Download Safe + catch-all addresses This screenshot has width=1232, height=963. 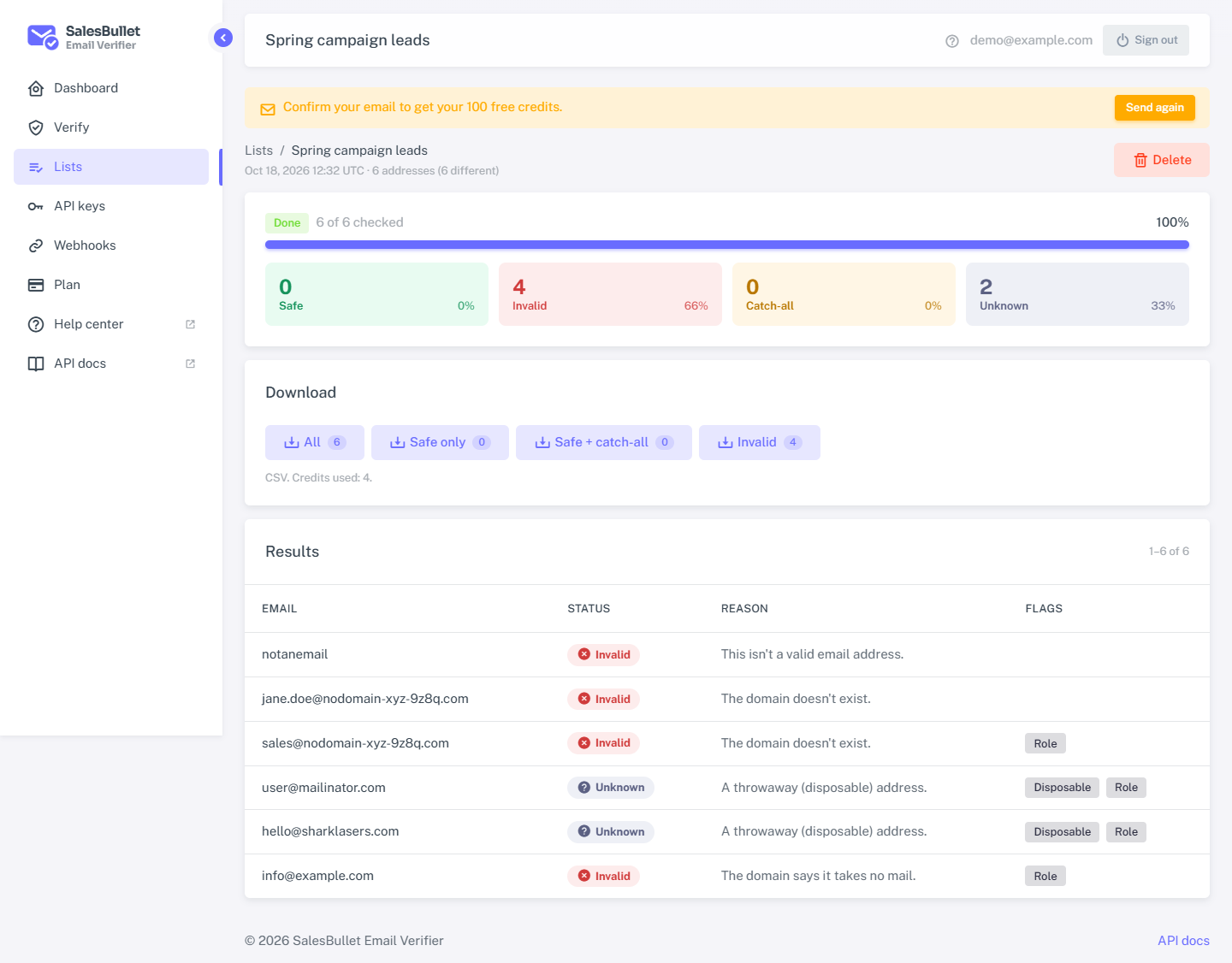tap(603, 442)
